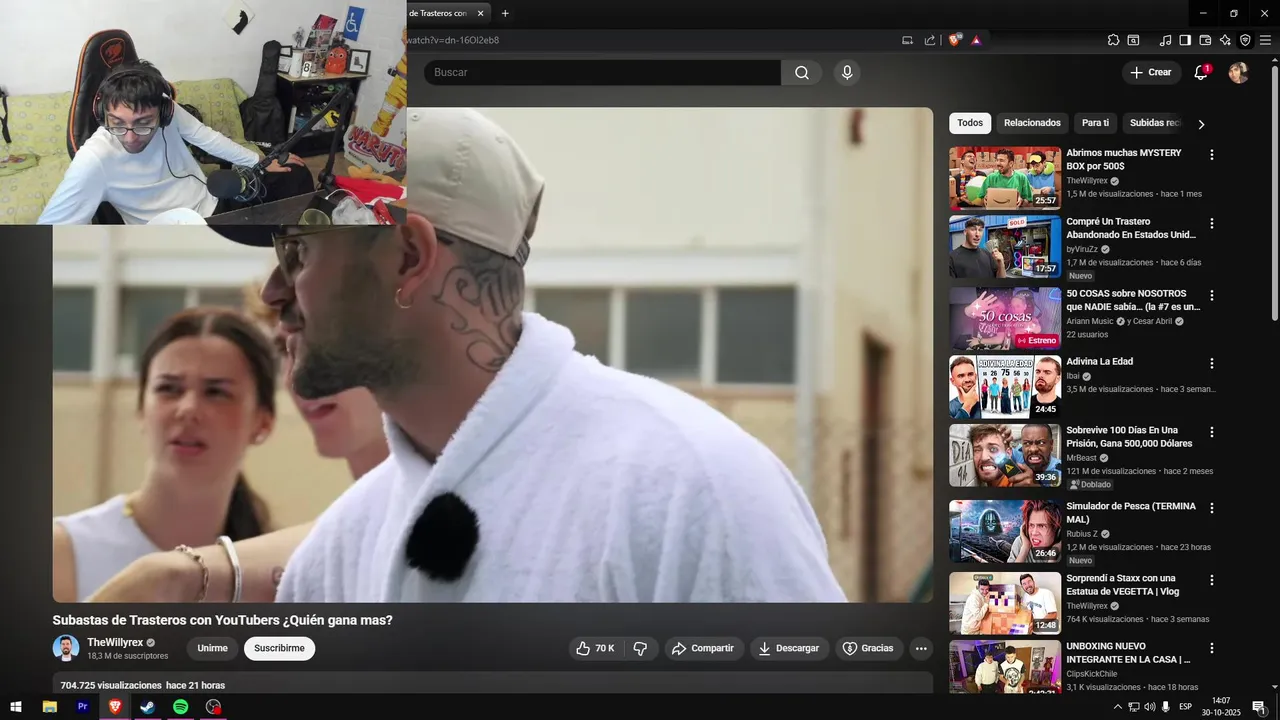The width and height of the screenshot is (1280, 720).
Task: Open options for Simulador de Pesca video
Action: tap(1212, 508)
